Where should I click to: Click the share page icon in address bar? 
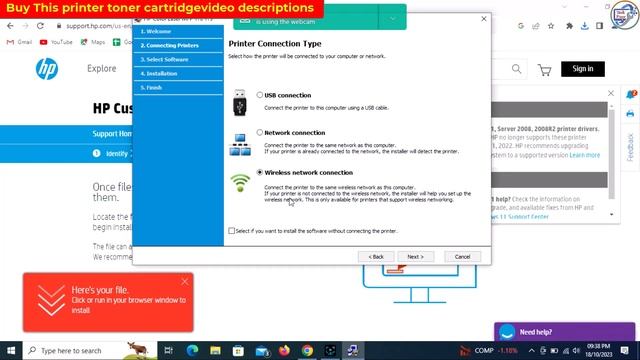[x=536, y=26]
